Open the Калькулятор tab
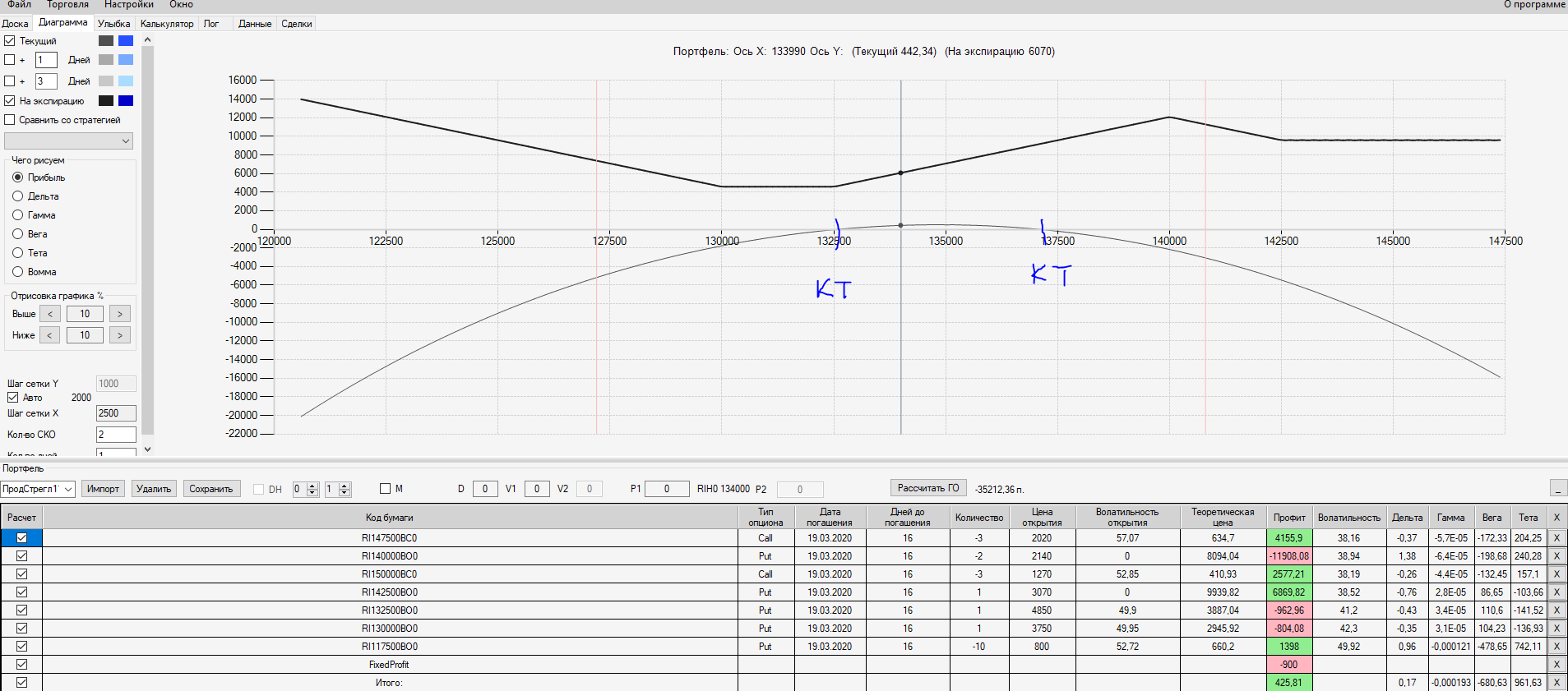 [167, 24]
